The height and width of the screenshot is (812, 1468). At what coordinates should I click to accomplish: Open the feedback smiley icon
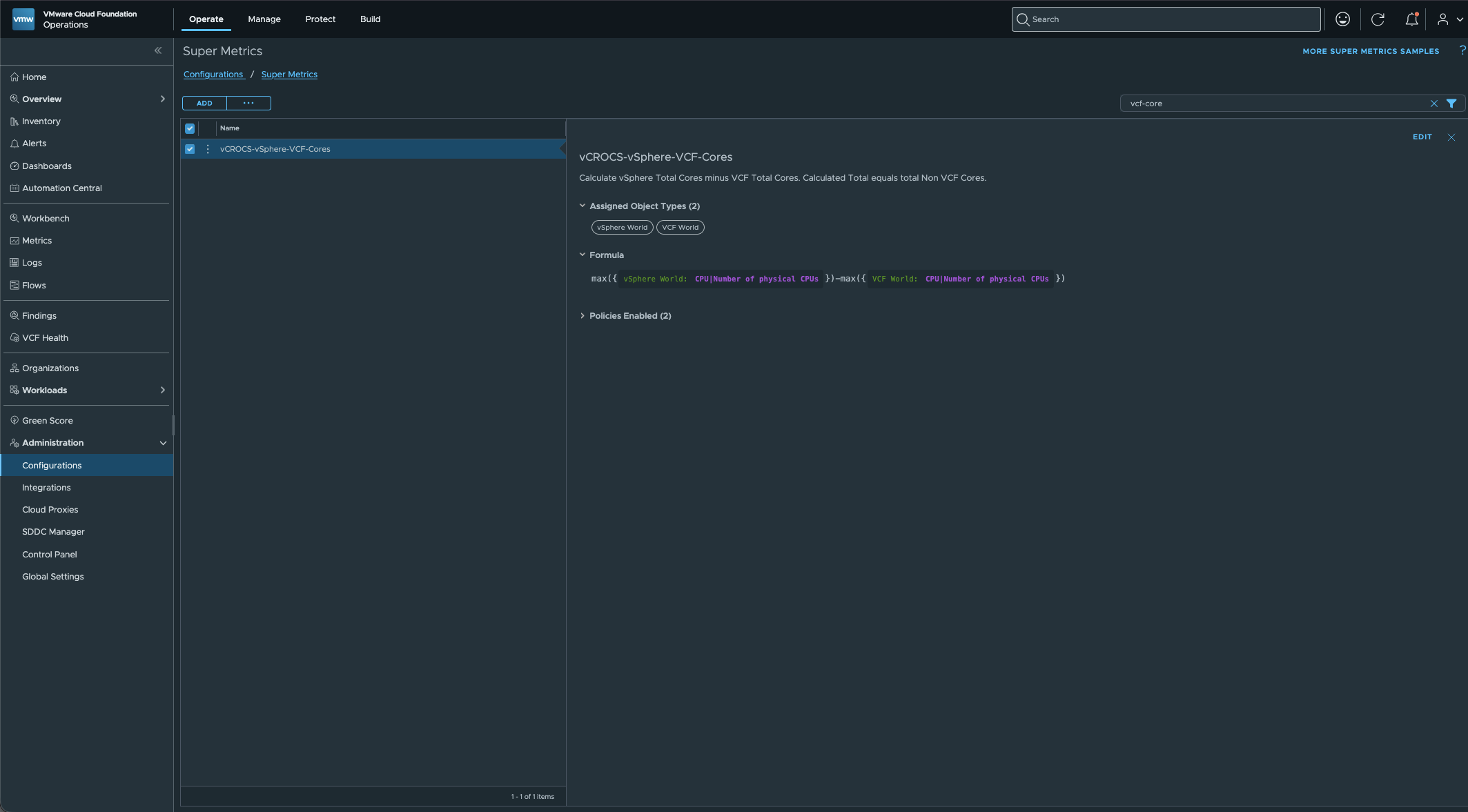(x=1342, y=19)
